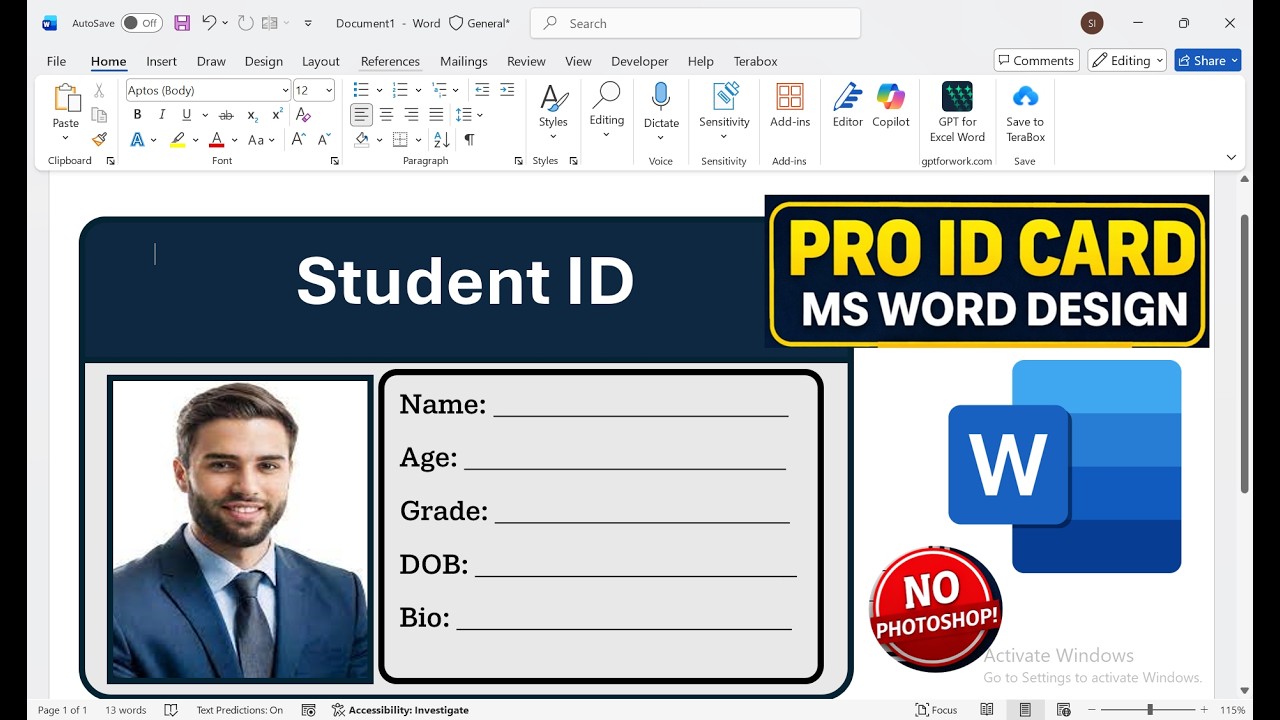Image resolution: width=1280 pixels, height=720 pixels.
Task: Click the Decrease Font Size icon
Action: tap(323, 140)
